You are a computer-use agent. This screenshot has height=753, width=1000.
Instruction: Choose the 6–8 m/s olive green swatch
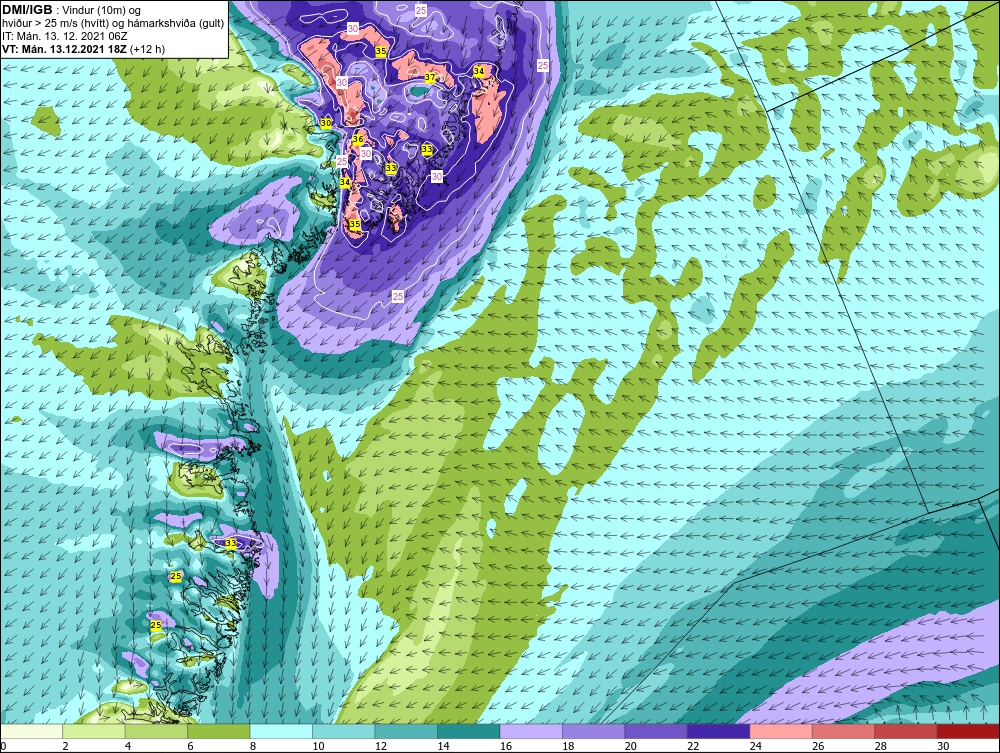[219, 731]
